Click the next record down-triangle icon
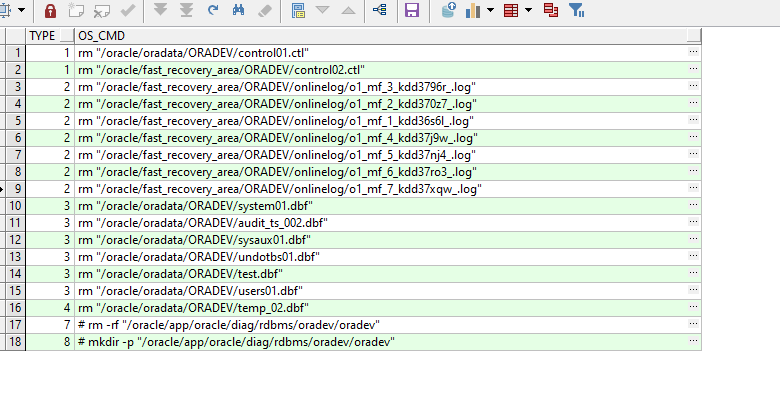The height and width of the screenshot is (396, 780). pos(323,10)
